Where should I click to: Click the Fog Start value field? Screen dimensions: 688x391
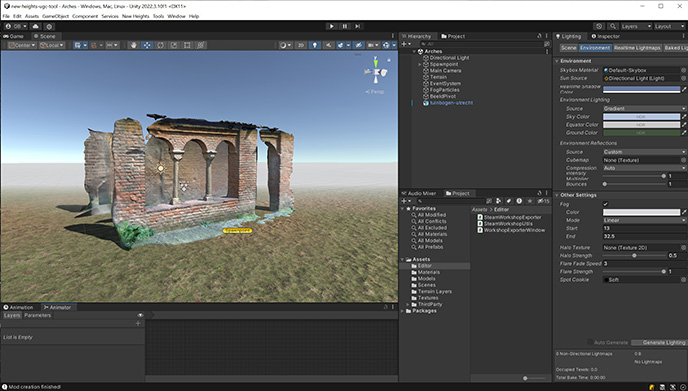[644, 228]
